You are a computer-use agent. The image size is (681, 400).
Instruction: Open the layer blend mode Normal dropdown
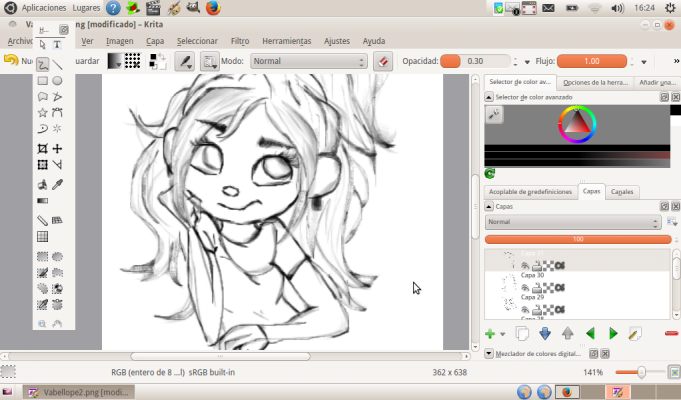pos(573,222)
